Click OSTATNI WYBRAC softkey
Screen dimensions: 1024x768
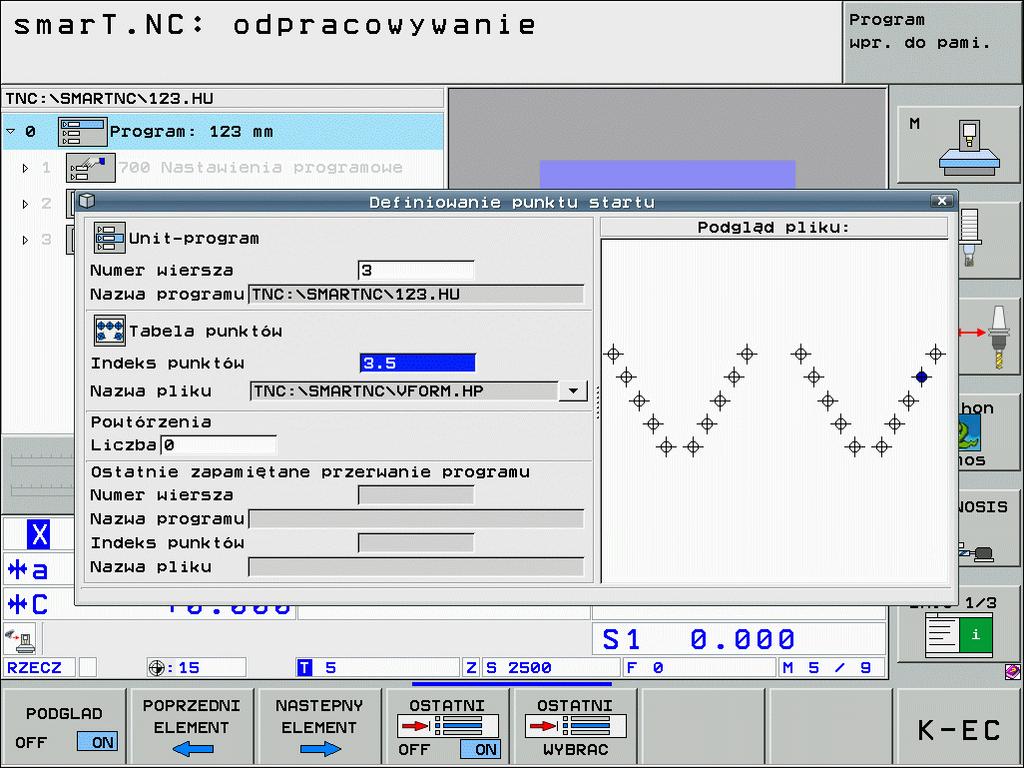coord(575,727)
